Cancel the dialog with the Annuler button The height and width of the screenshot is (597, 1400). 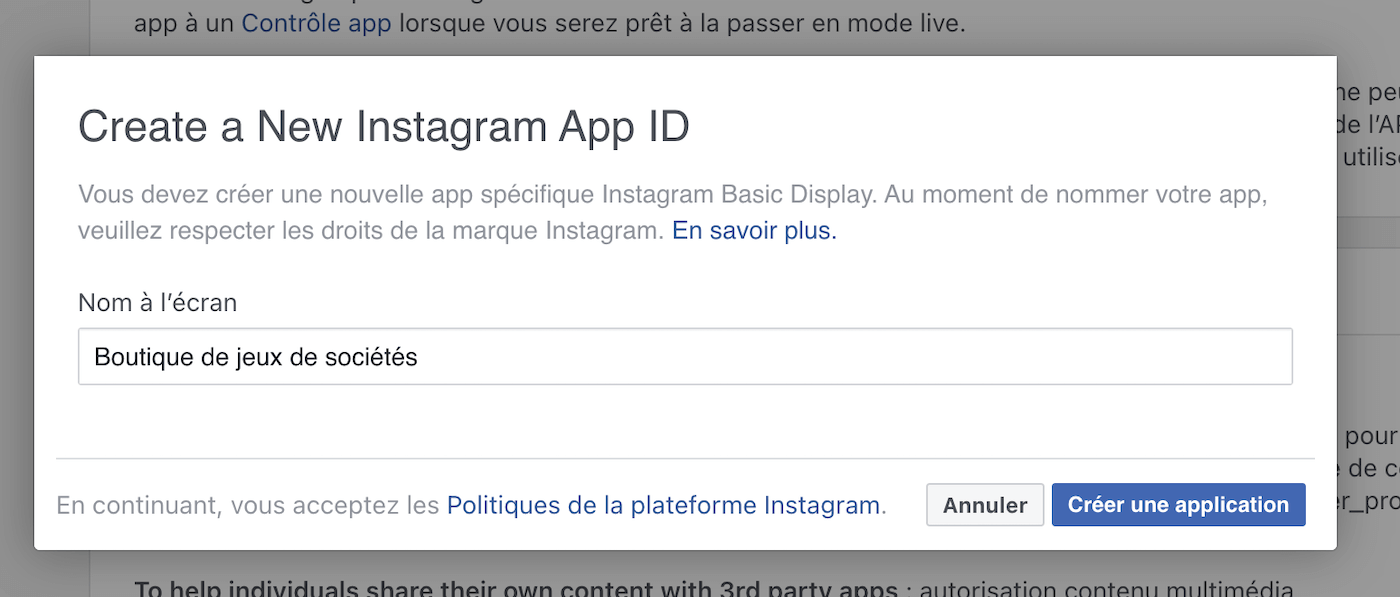[x=985, y=505]
